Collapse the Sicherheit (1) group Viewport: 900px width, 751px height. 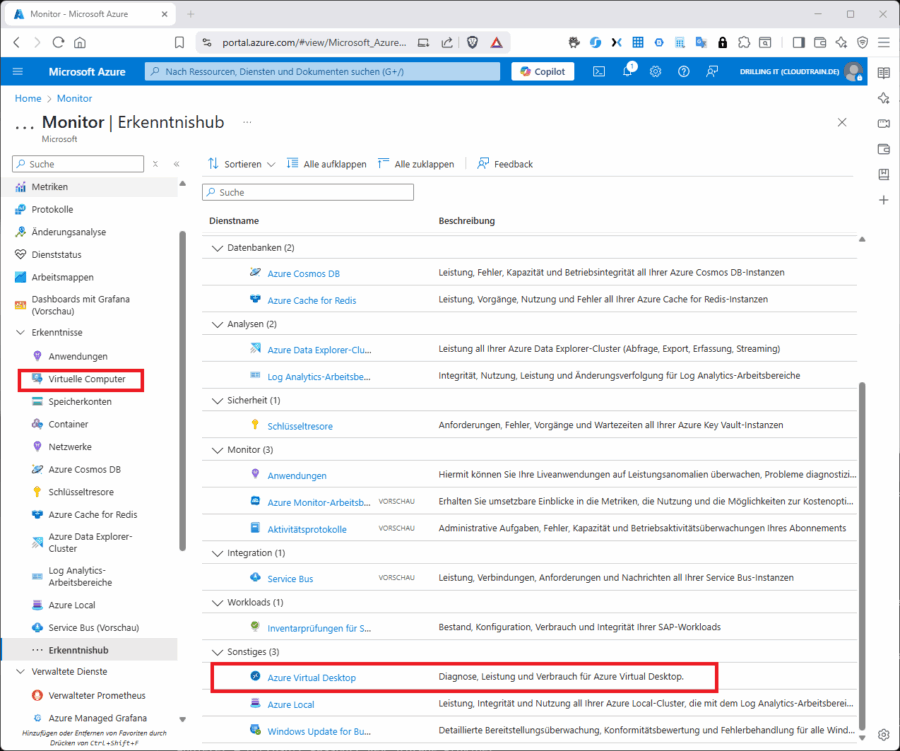click(217, 401)
